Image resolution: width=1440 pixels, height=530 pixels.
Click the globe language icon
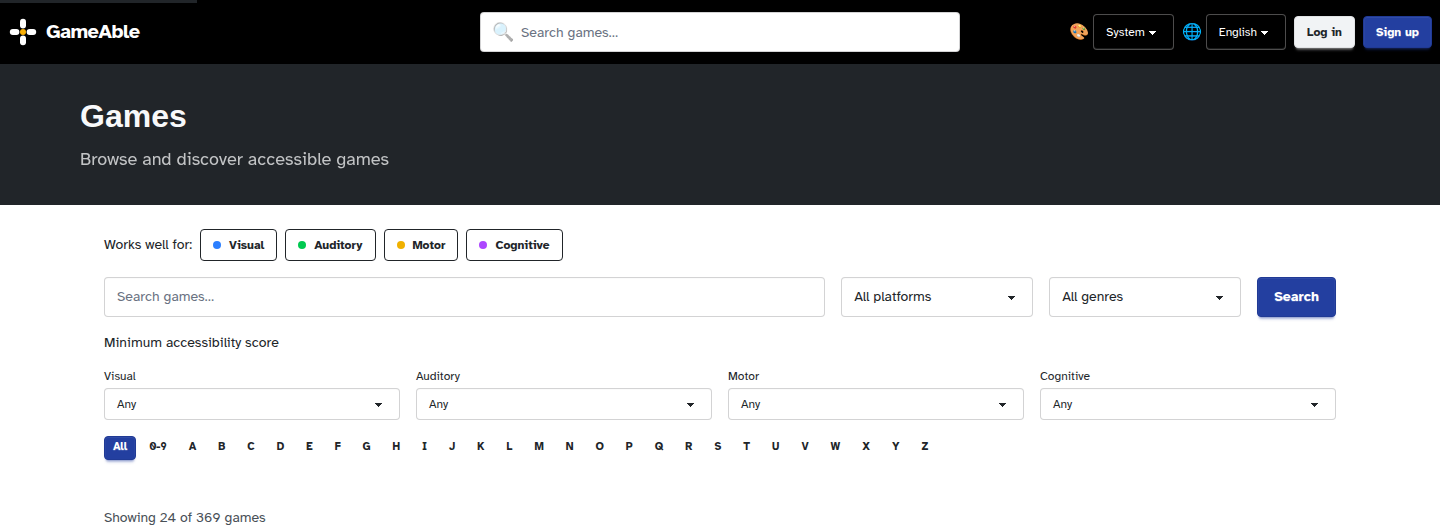pyautogui.click(x=1192, y=32)
